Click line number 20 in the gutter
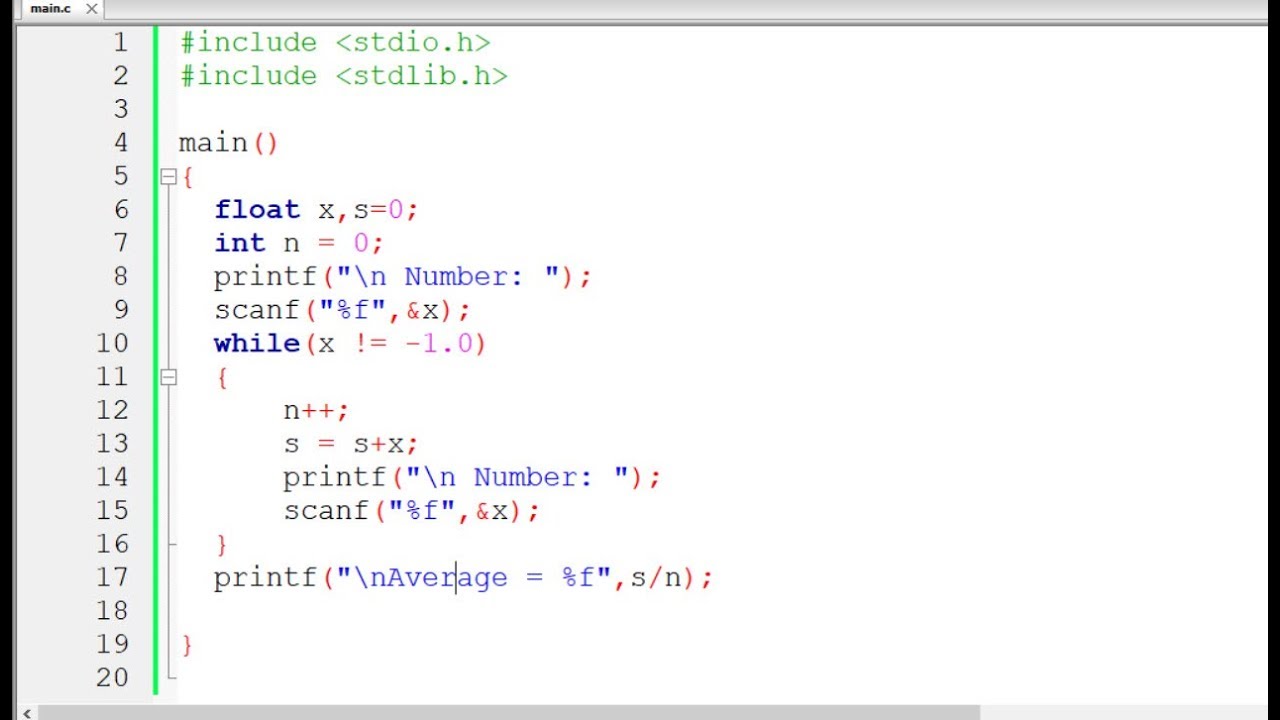 [x=112, y=677]
